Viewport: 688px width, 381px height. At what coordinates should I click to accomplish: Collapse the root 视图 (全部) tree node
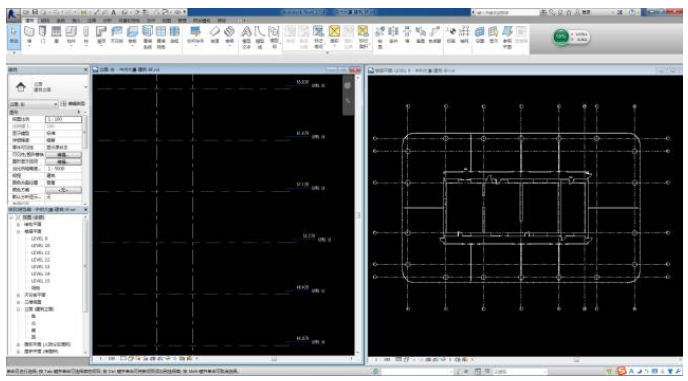12,217
